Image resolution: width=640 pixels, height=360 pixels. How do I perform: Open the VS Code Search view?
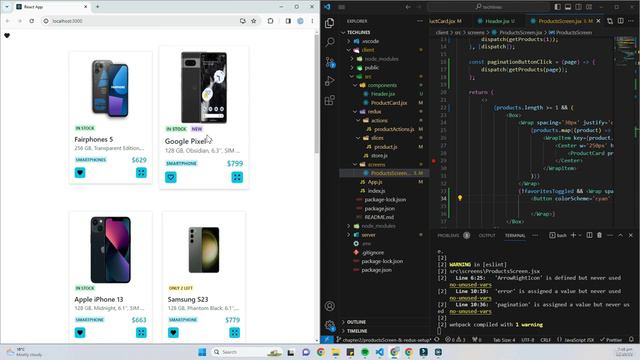tap(330, 42)
